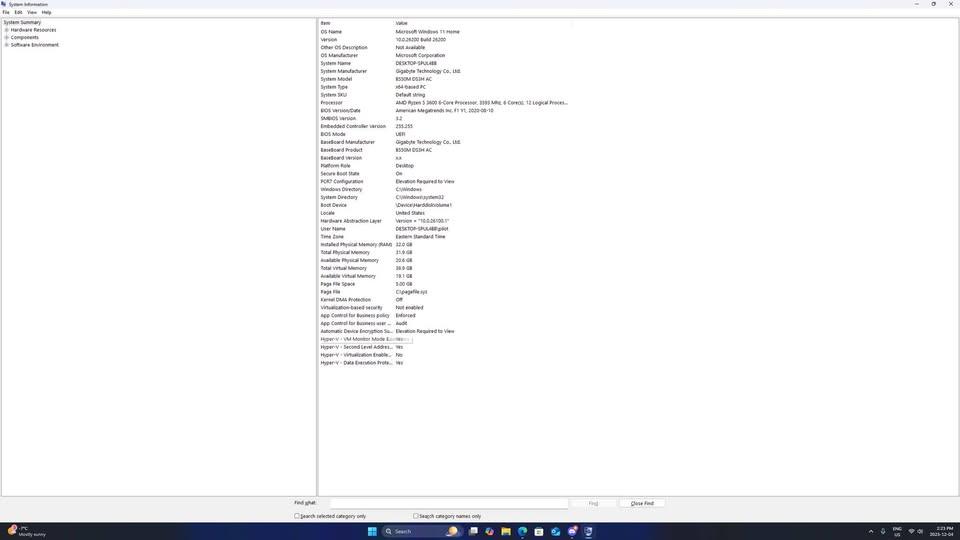The image size is (960, 540).
Task: Select the Virtualization-based security row
Action: tap(445, 308)
